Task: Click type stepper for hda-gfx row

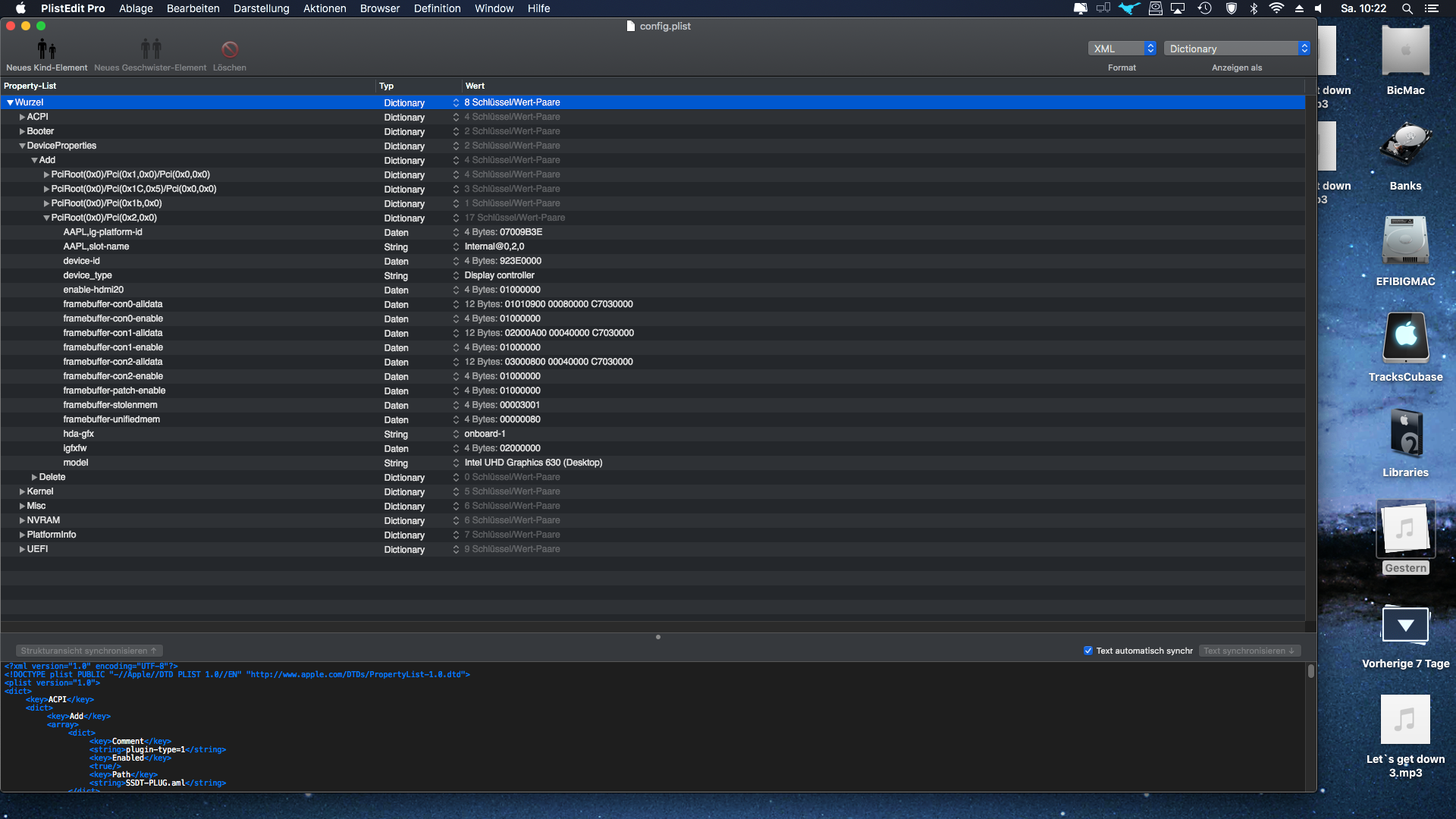Action: point(456,435)
